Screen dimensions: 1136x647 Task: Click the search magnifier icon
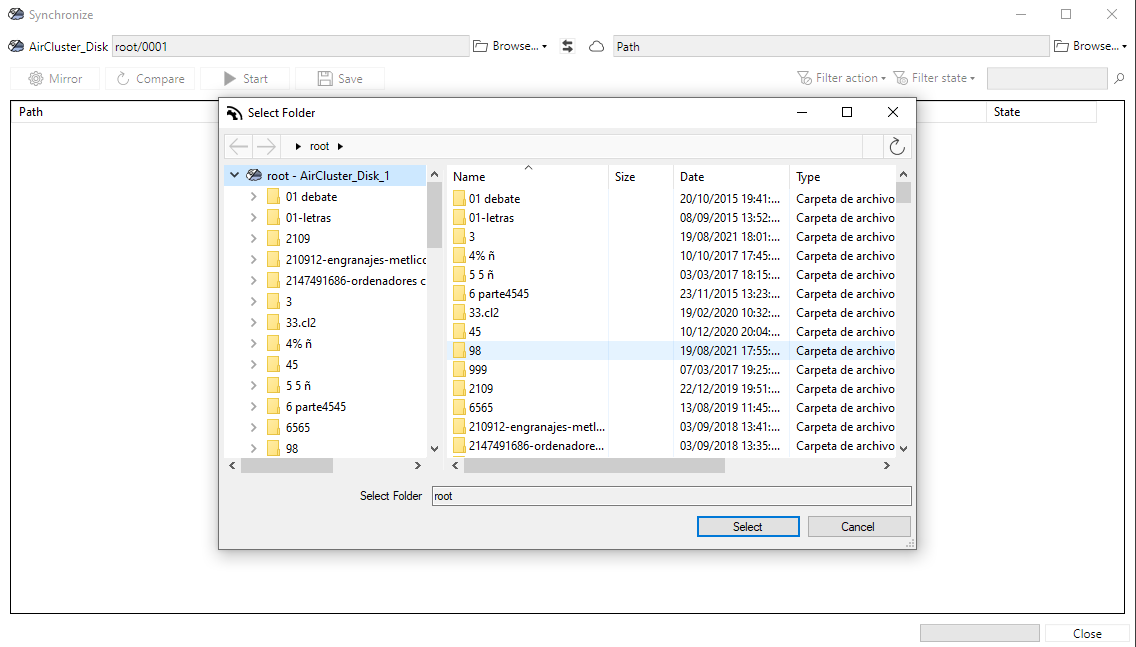(x=1119, y=78)
